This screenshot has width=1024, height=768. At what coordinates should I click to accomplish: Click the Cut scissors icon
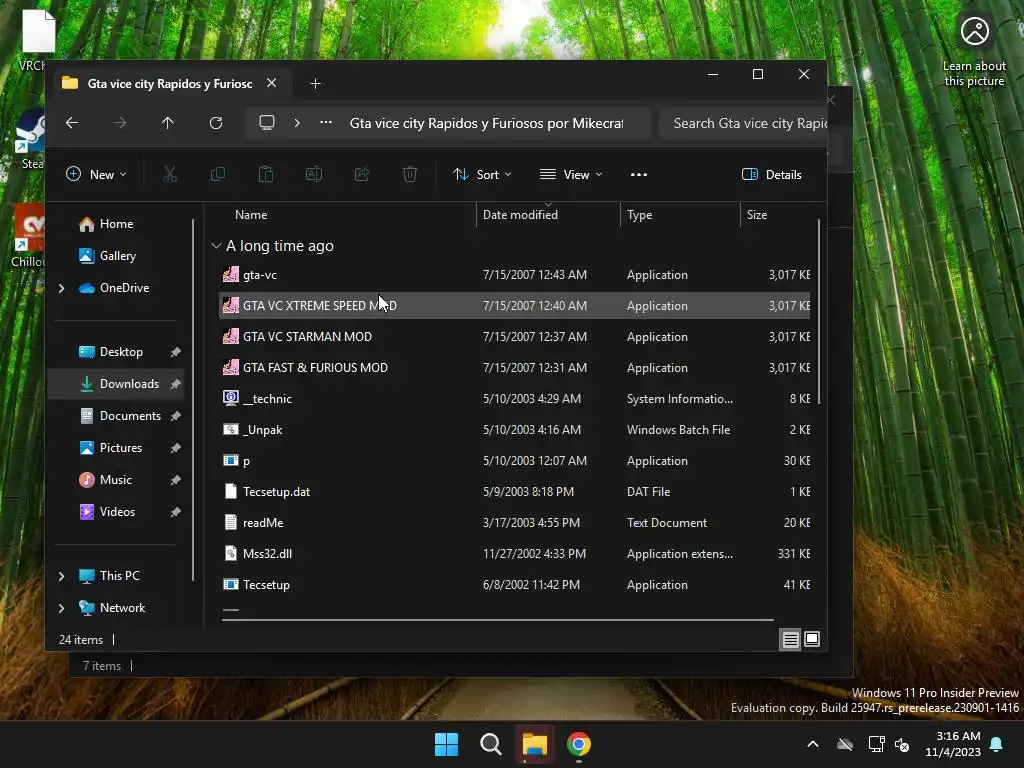click(x=170, y=174)
